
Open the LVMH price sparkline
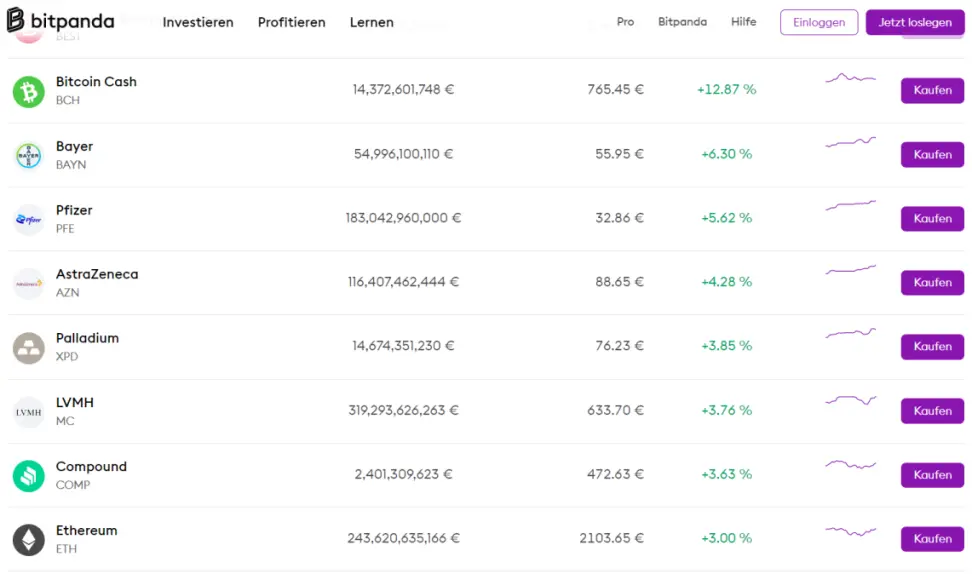pyautogui.click(x=850, y=400)
